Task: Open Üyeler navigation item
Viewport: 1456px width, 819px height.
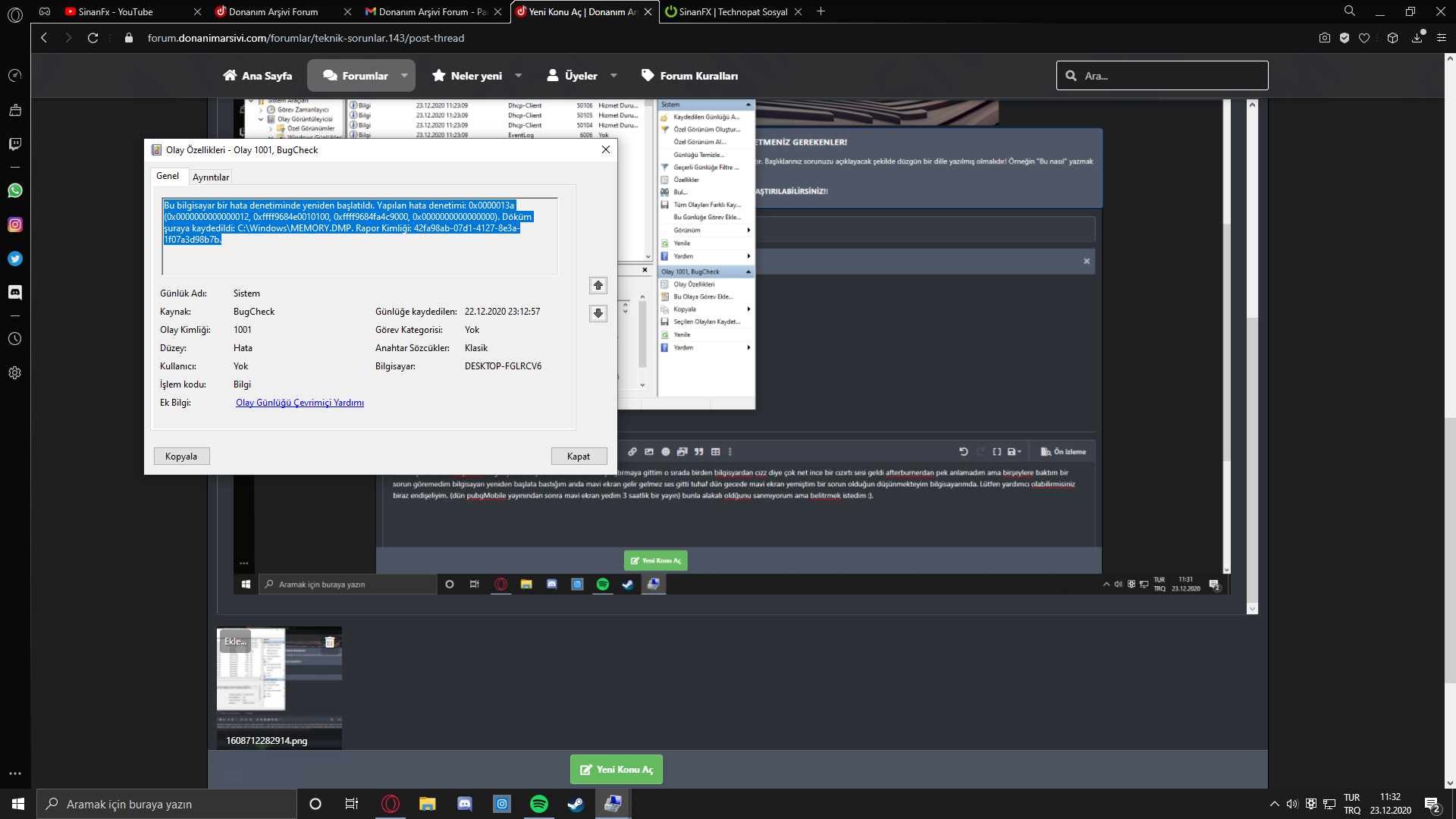Action: (572, 76)
